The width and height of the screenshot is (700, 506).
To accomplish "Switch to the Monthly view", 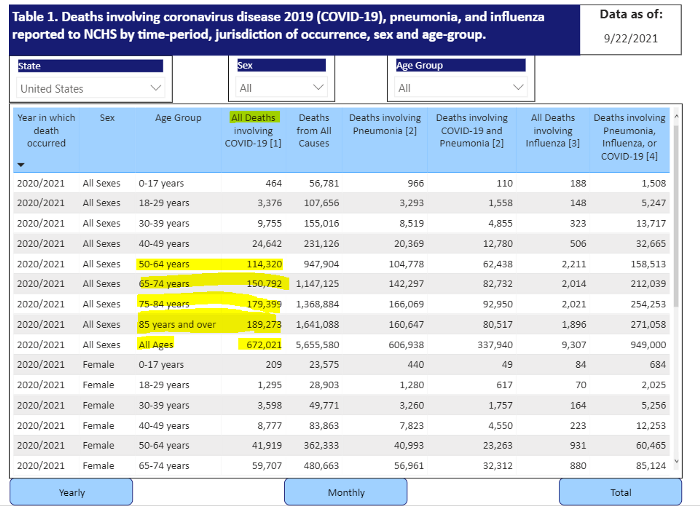I will click(346, 492).
